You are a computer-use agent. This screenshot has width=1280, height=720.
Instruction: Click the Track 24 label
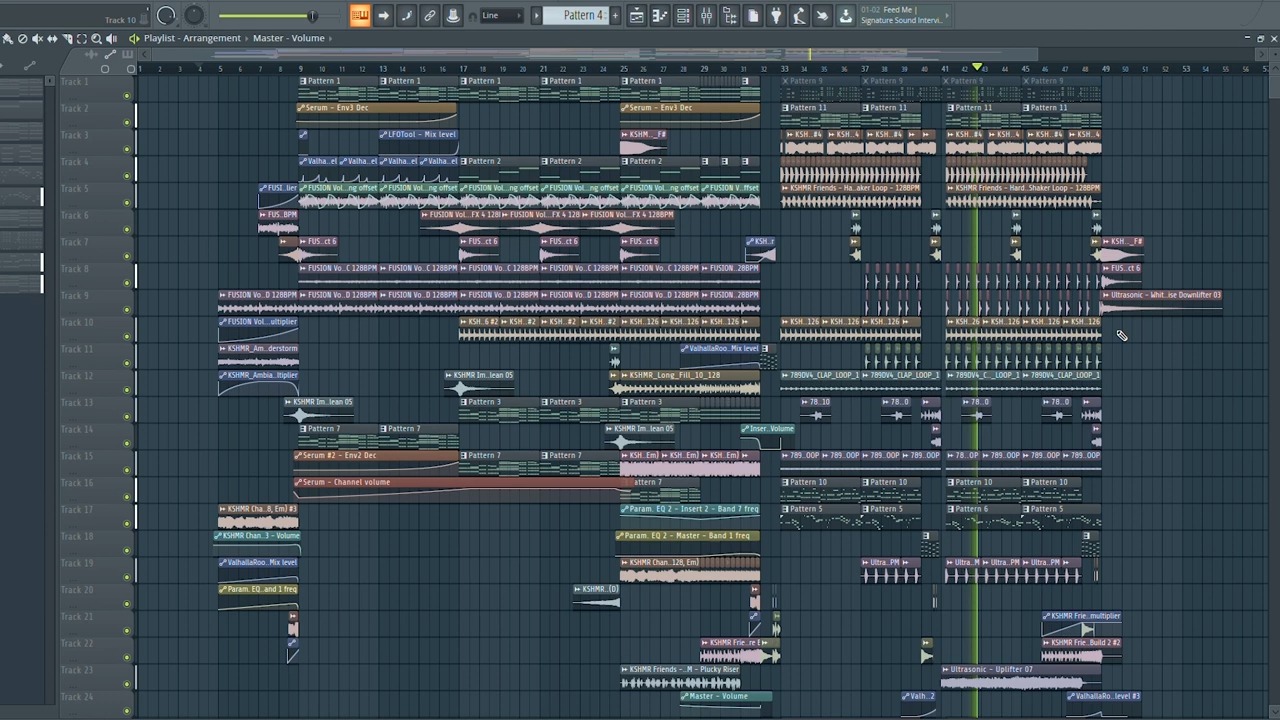(x=76, y=697)
